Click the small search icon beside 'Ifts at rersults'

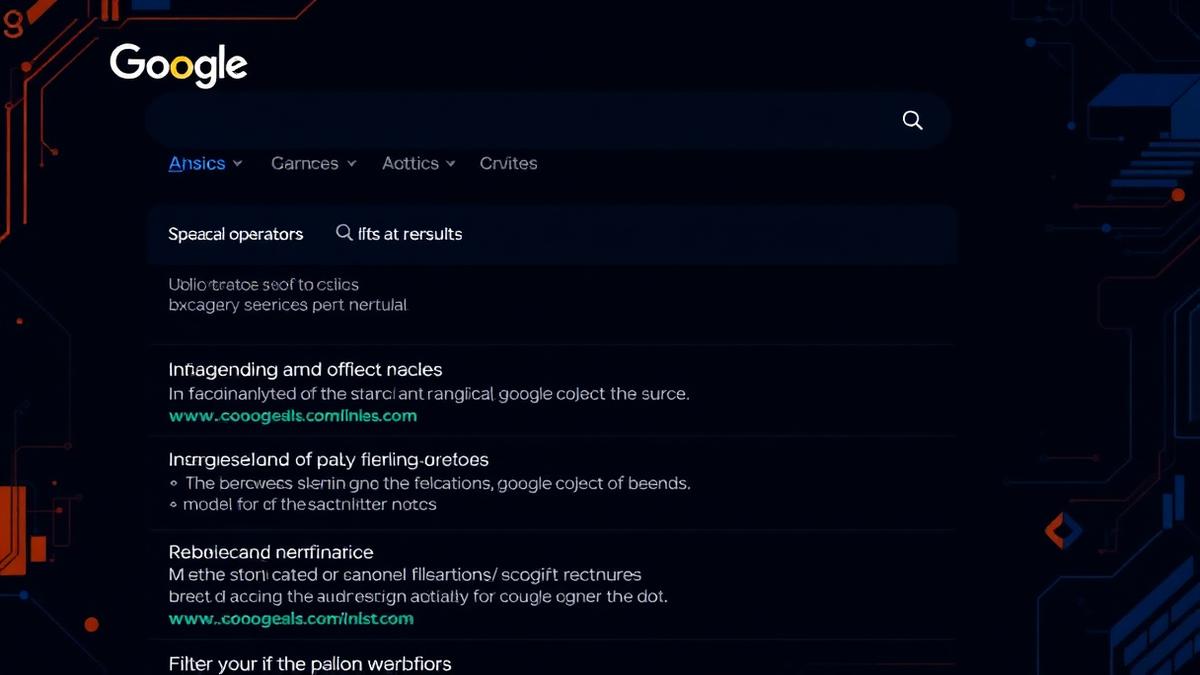tap(343, 233)
